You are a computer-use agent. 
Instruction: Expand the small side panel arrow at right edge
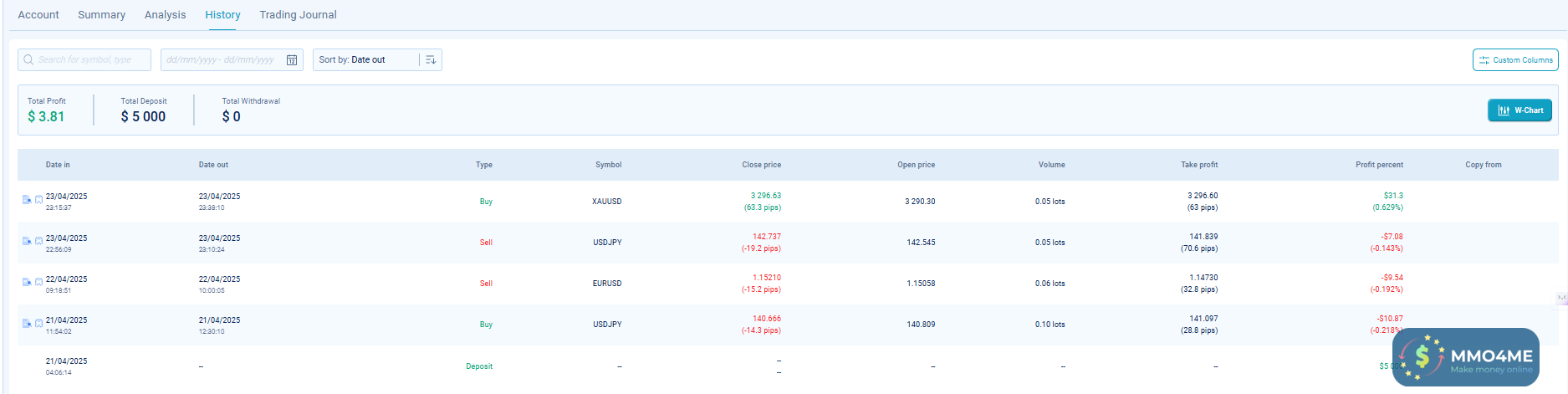[1560, 298]
